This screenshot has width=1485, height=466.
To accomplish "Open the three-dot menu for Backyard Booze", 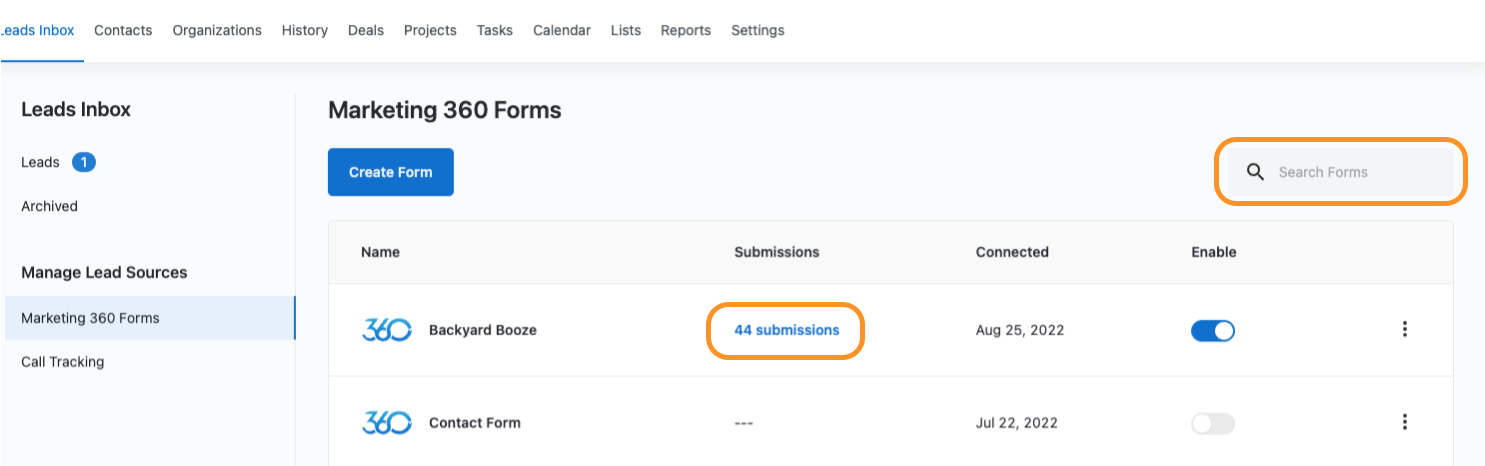I will pyautogui.click(x=1405, y=329).
